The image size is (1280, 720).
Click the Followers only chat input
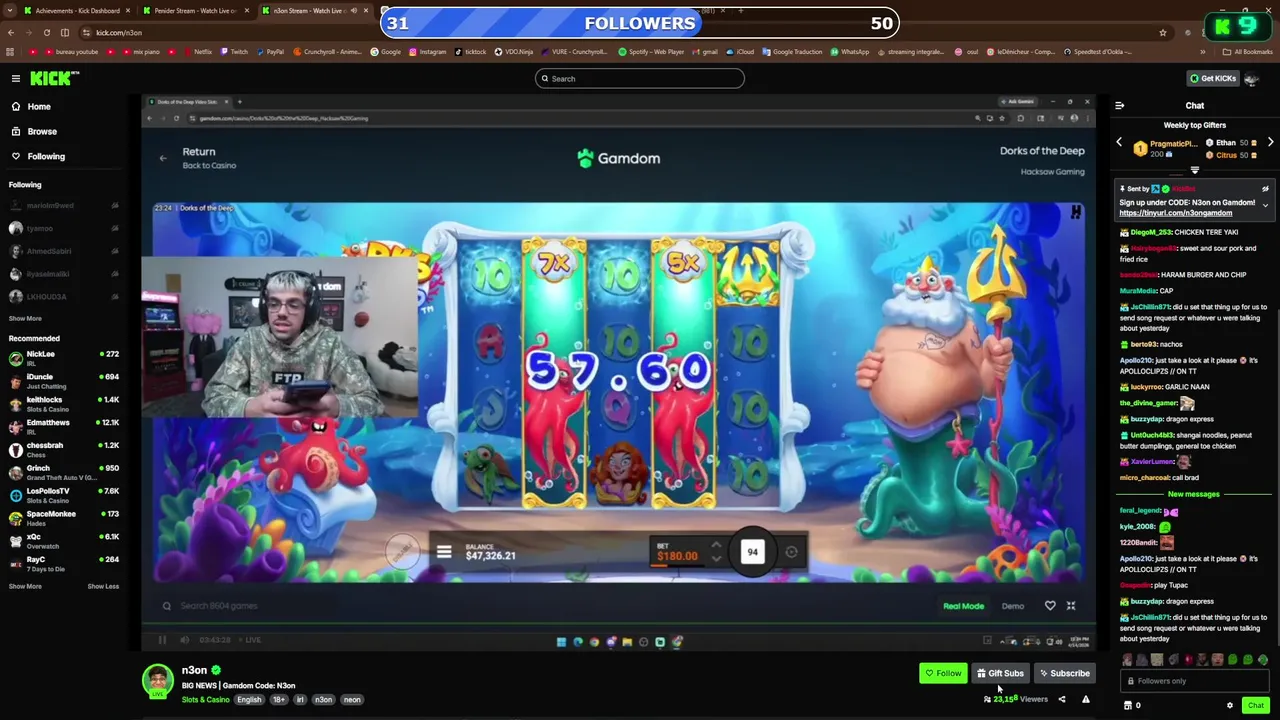[x=1195, y=681]
